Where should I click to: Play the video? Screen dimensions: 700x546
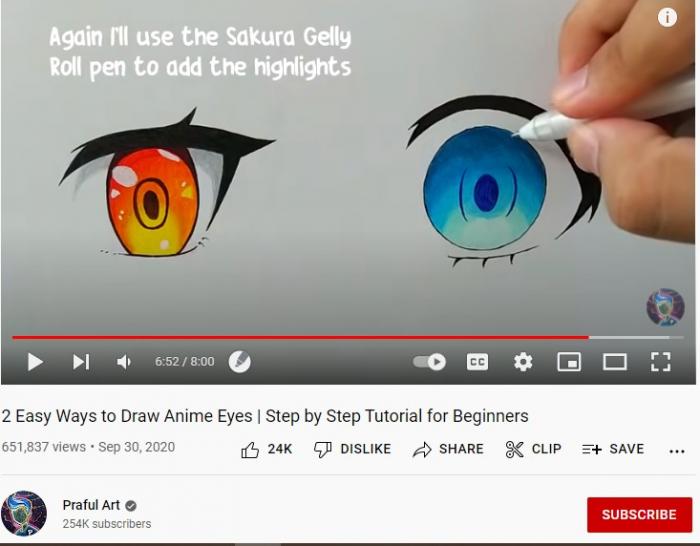point(35,362)
